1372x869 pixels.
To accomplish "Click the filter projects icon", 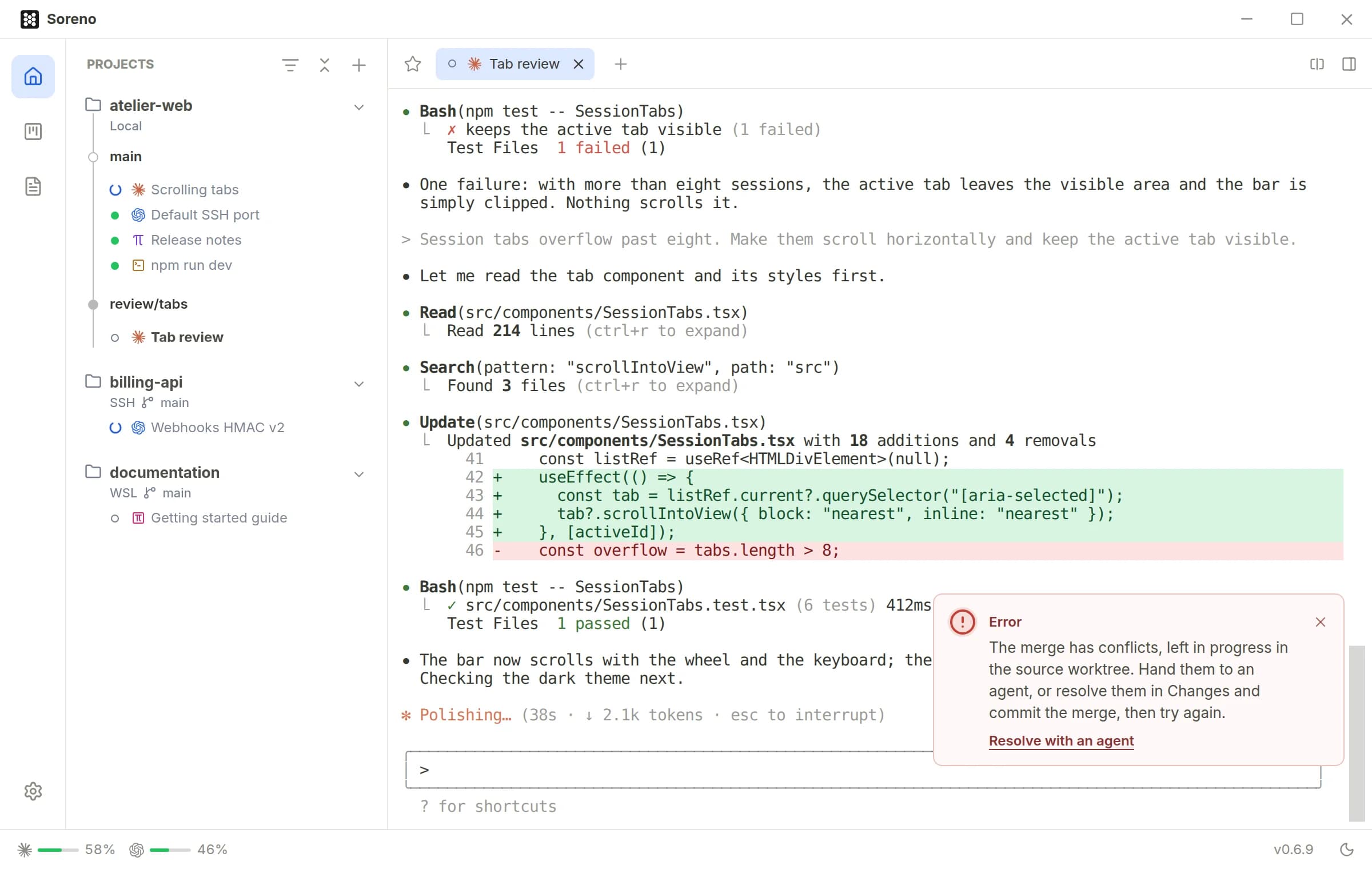I will pos(290,65).
